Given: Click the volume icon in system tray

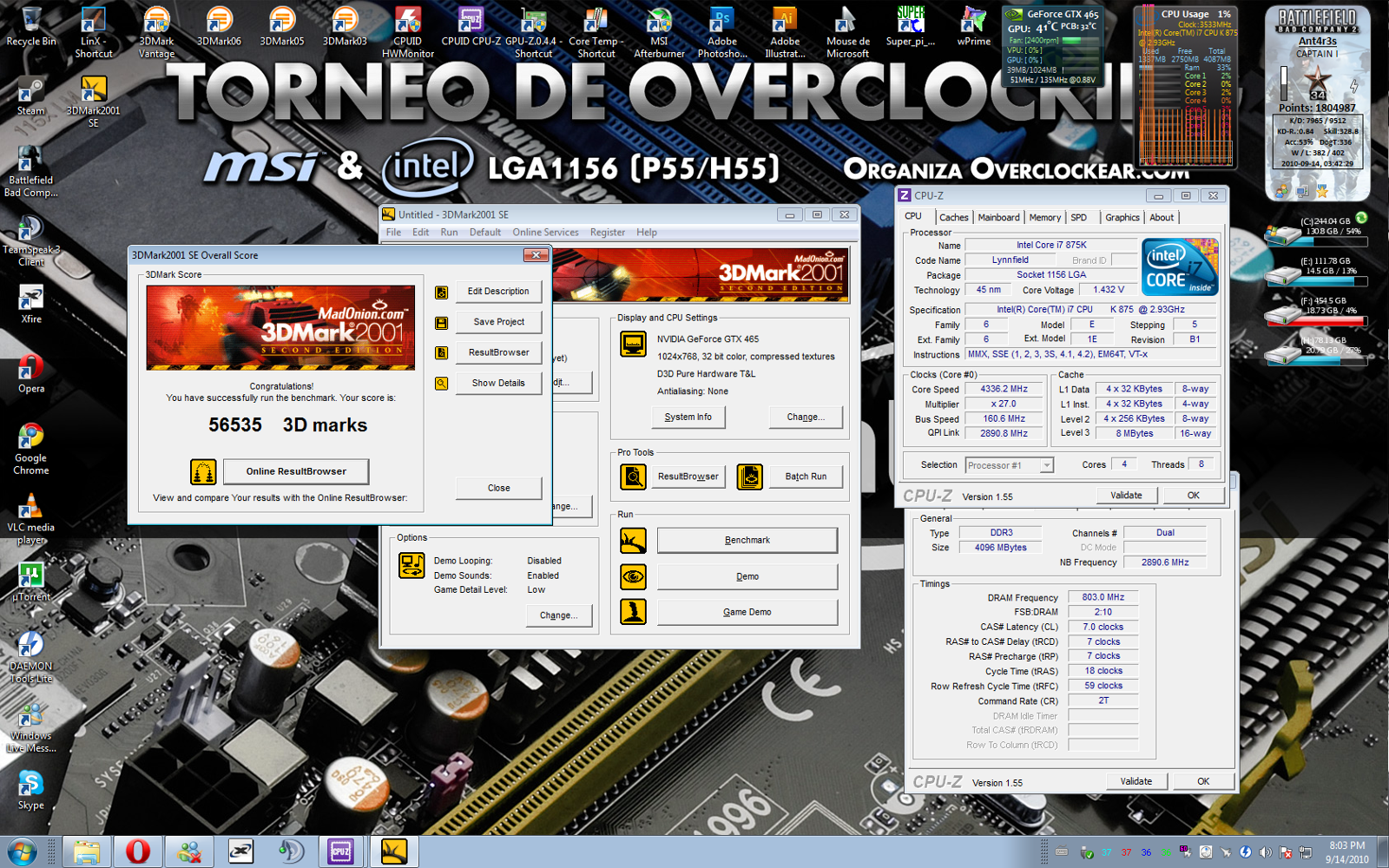Looking at the screenshot, I should (x=1265, y=852).
